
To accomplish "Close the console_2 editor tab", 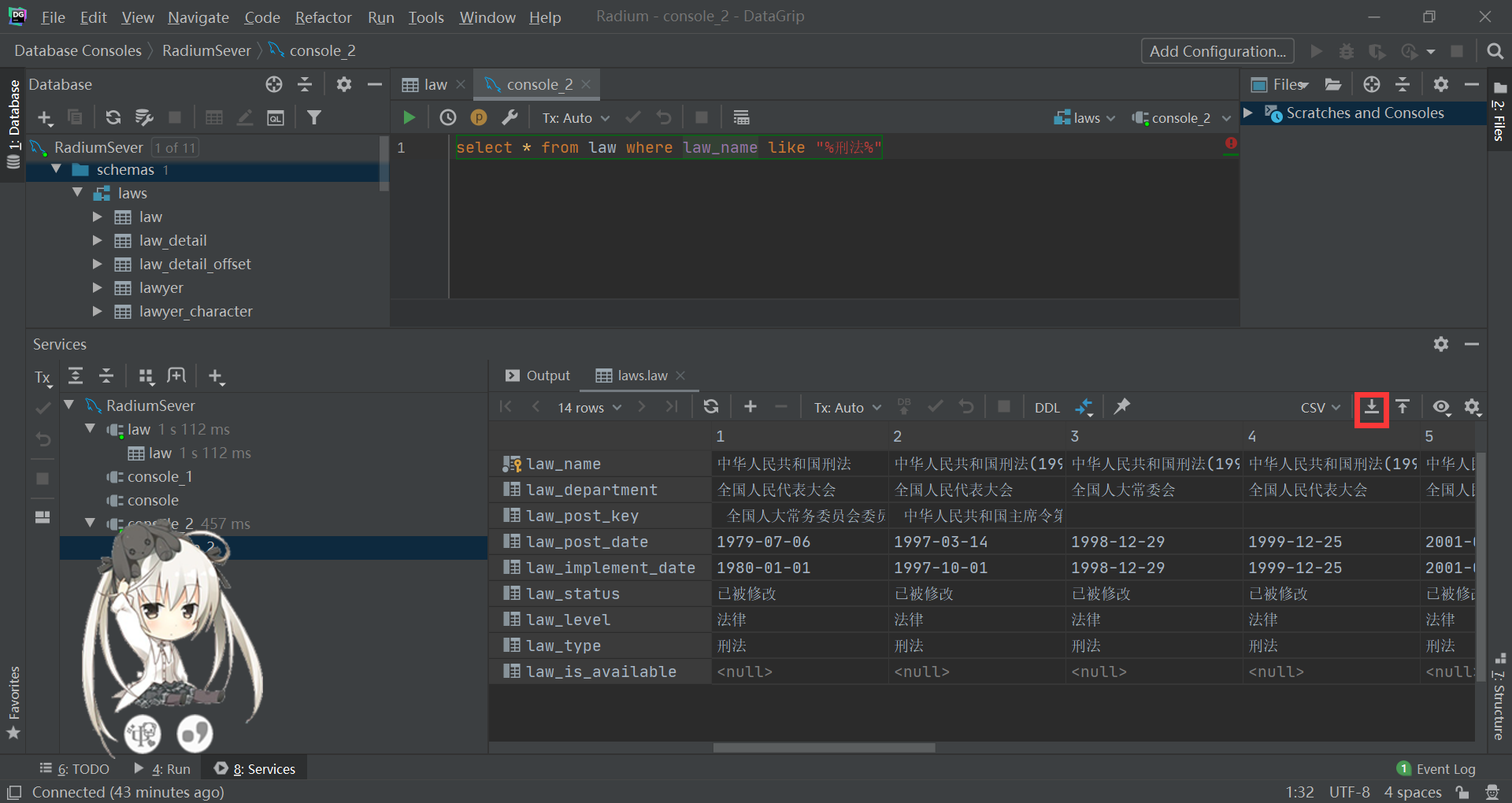I will click(586, 84).
